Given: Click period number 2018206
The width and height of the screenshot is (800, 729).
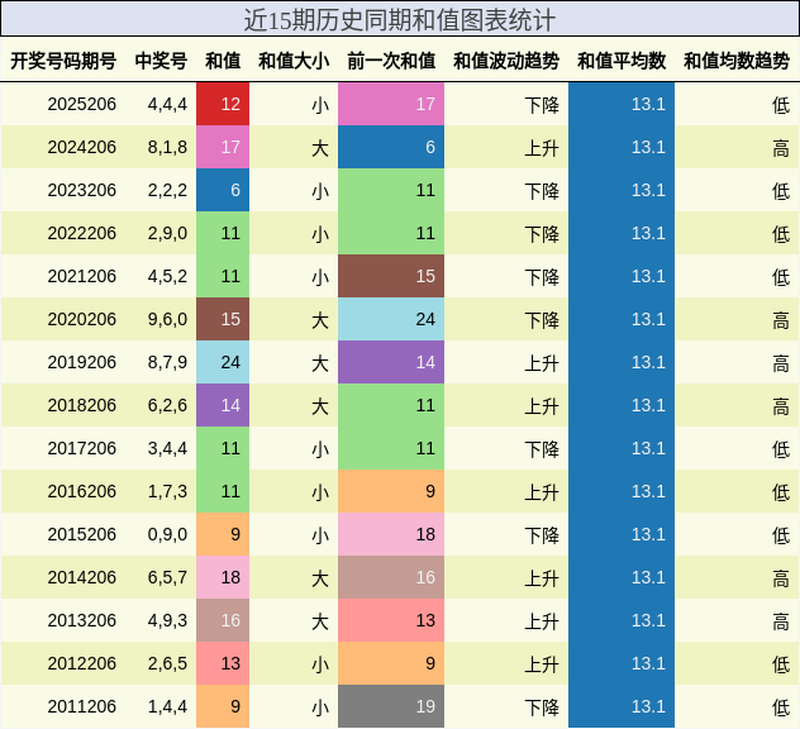Looking at the screenshot, I should 82,405.
